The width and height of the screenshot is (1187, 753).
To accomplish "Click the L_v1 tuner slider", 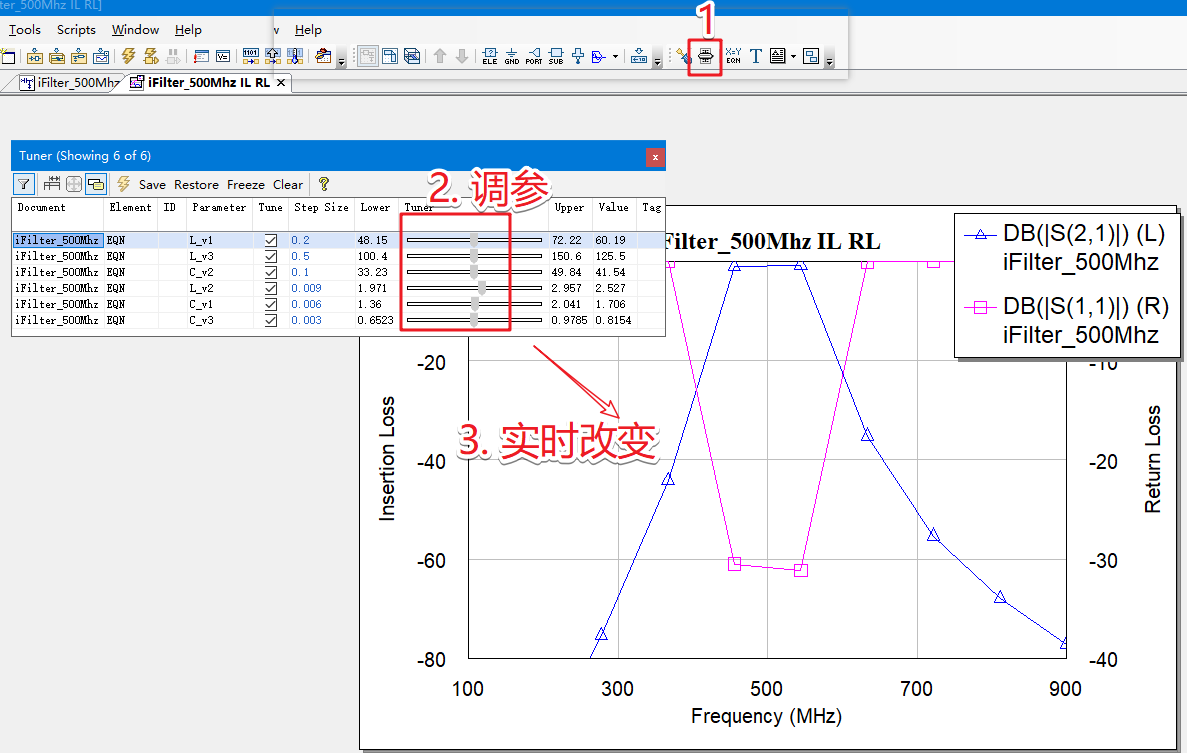I will pos(474,240).
